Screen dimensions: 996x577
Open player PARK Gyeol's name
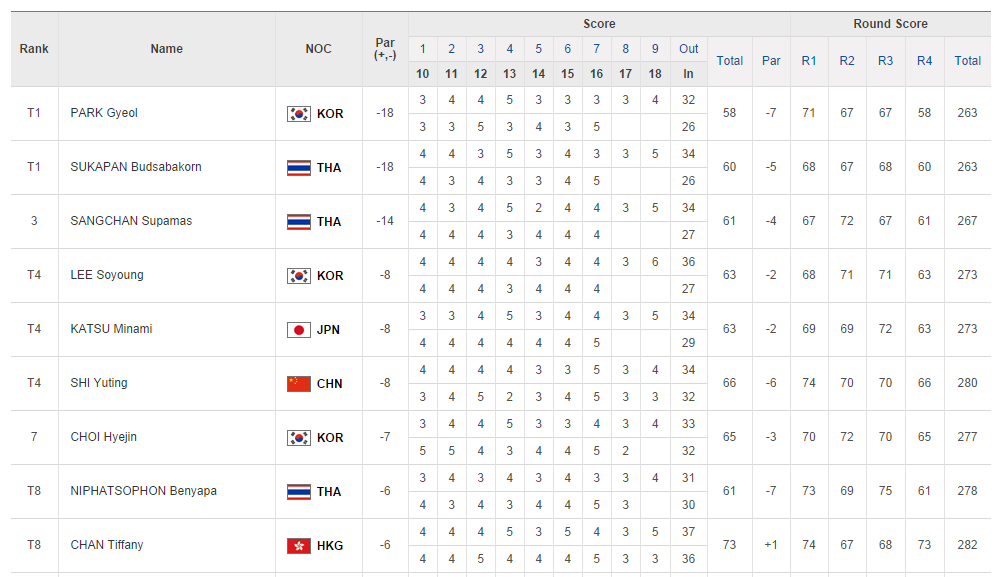104,113
